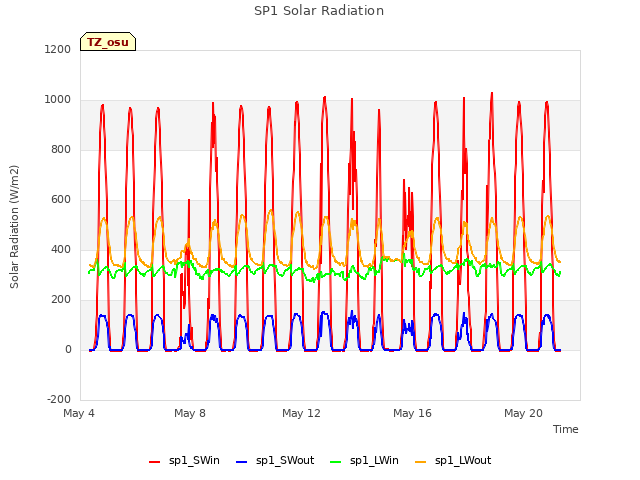Viewport: 640px width, 480px height.
Task: Click the 400 y-axis label
Action: point(61,249)
